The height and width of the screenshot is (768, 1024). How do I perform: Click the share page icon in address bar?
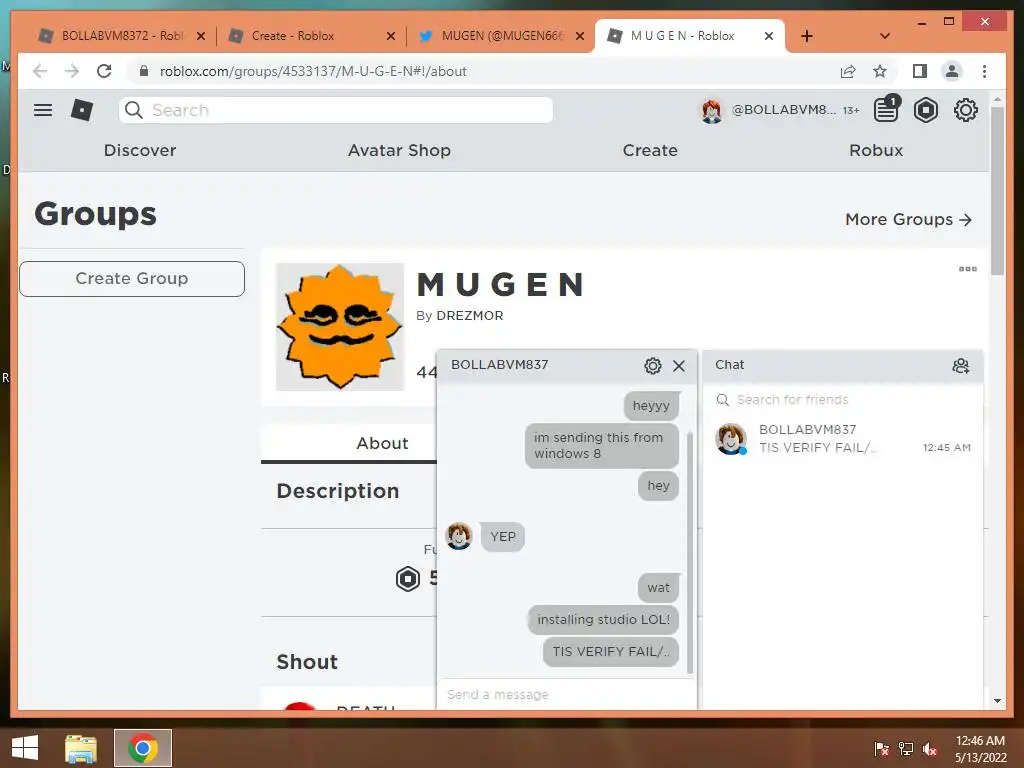[x=848, y=71]
